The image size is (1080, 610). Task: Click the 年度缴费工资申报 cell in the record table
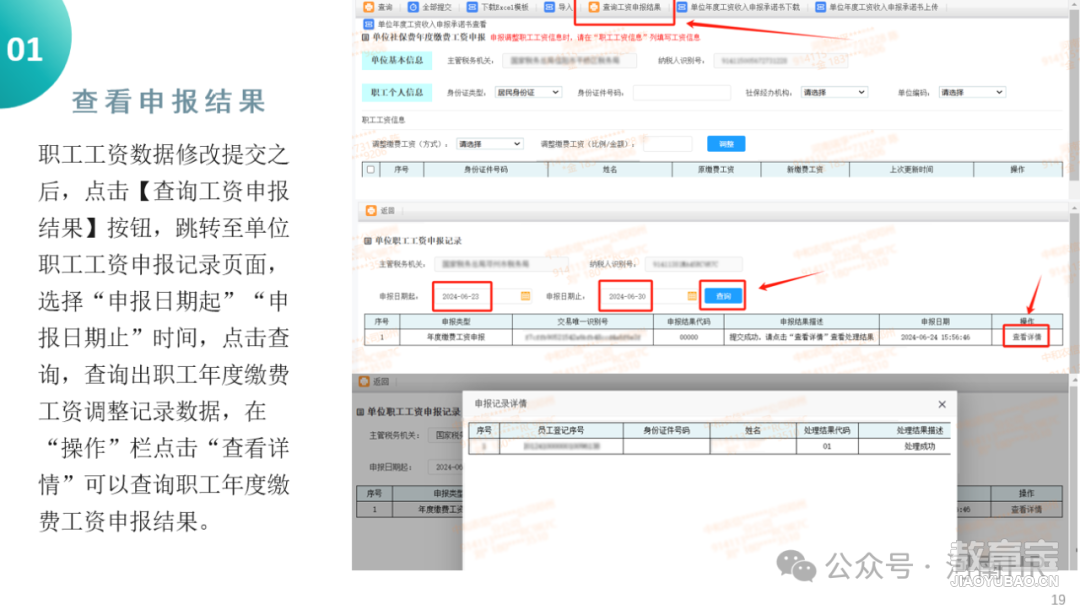456,337
